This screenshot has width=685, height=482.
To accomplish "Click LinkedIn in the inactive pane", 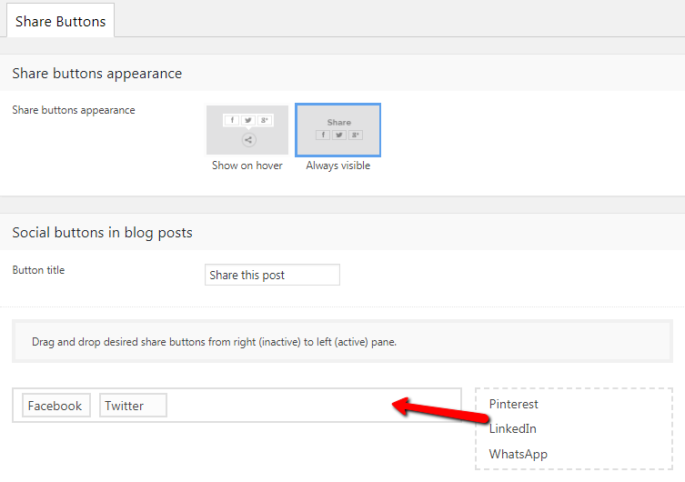I will (x=513, y=429).
